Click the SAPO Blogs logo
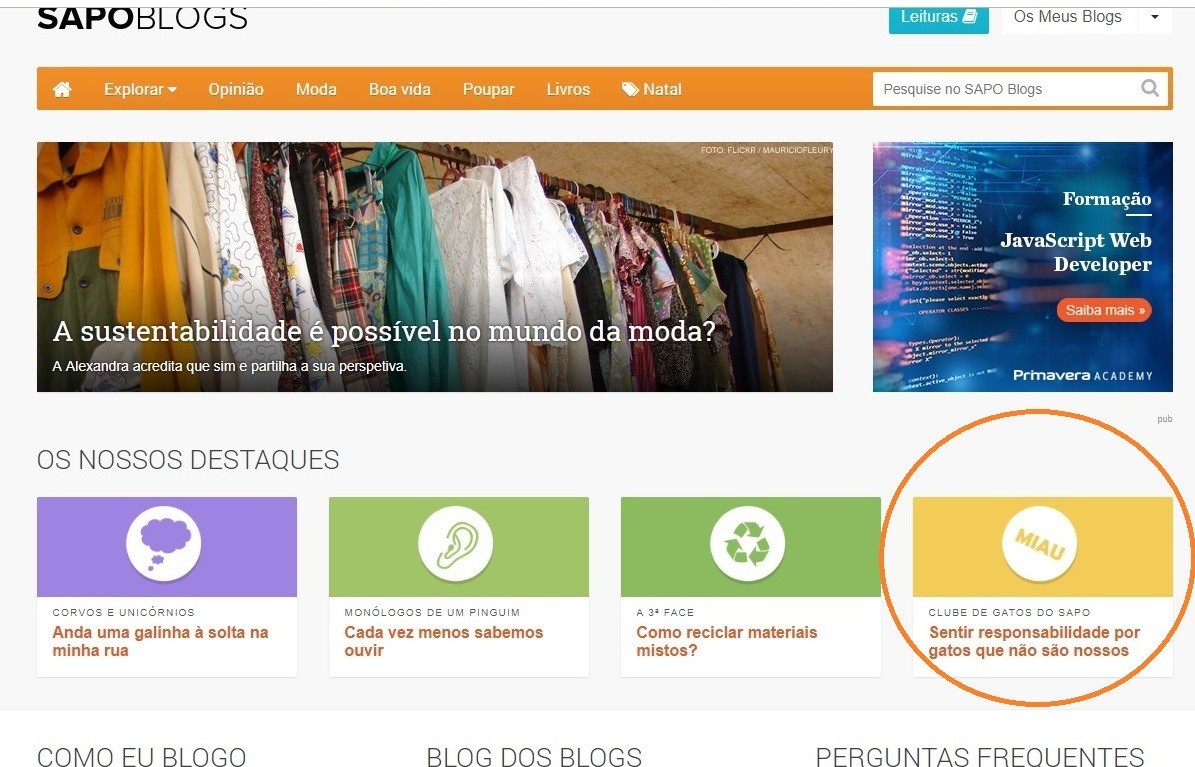1195x767 pixels. click(142, 18)
